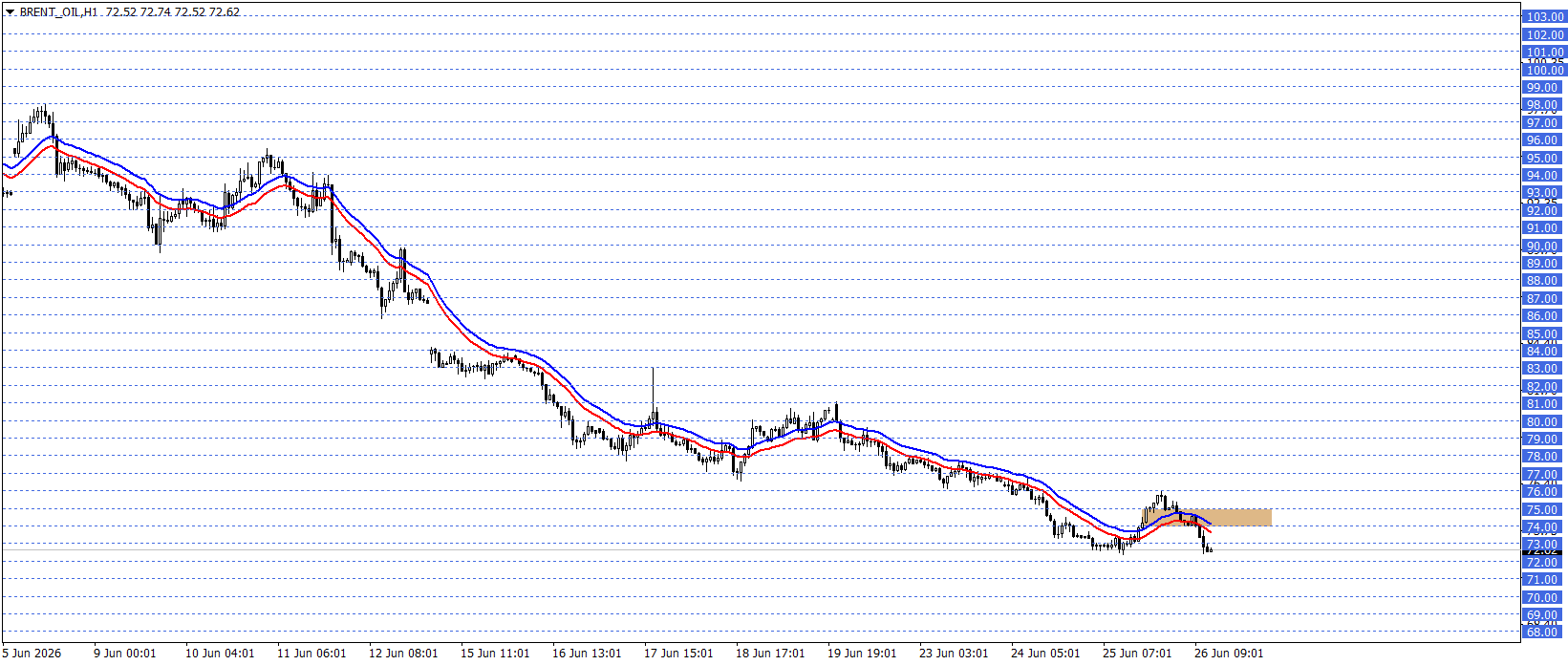Click the 96.00 price axis label
The image size is (1568, 665).
click(x=1542, y=140)
